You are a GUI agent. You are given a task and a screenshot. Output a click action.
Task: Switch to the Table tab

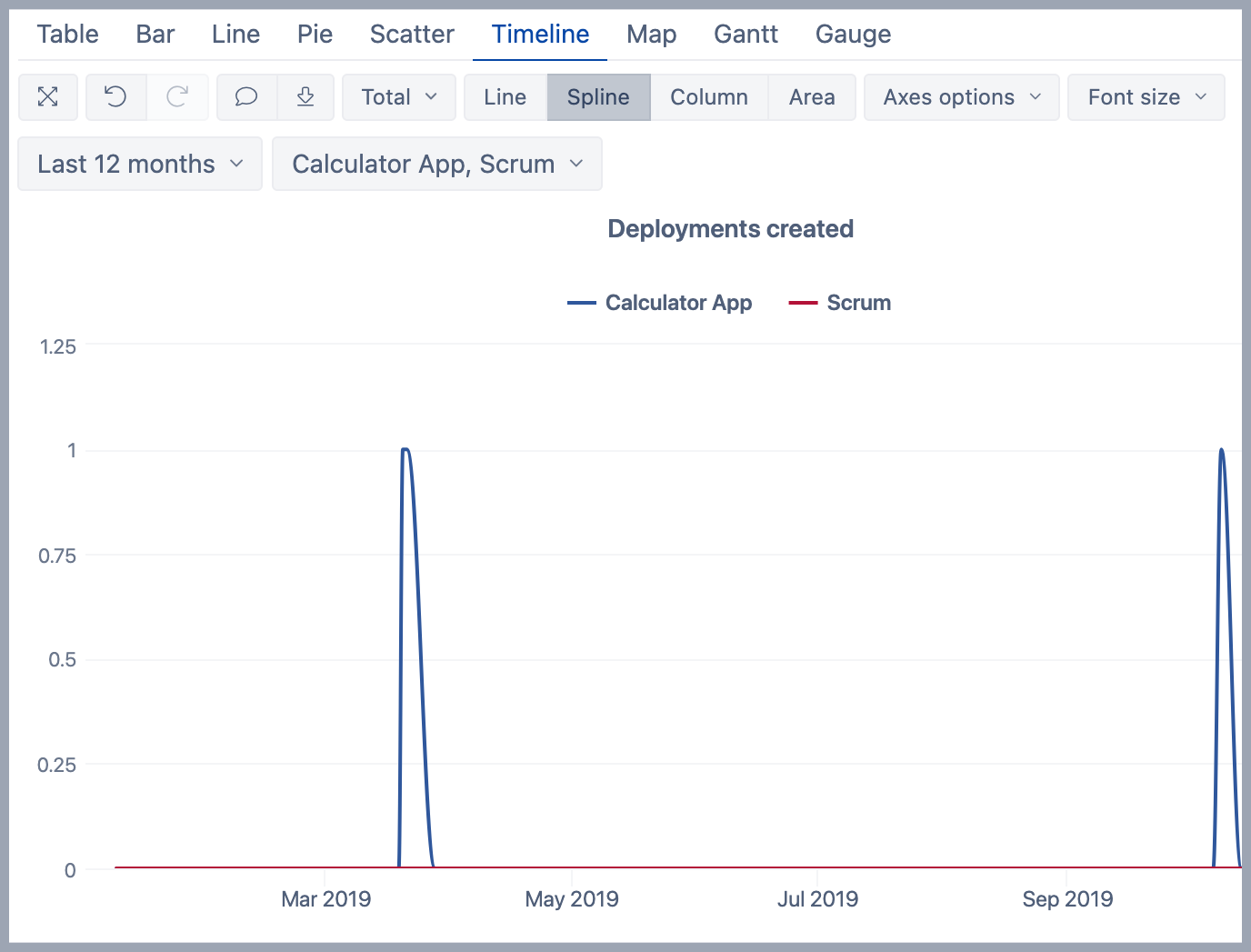coord(68,35)
